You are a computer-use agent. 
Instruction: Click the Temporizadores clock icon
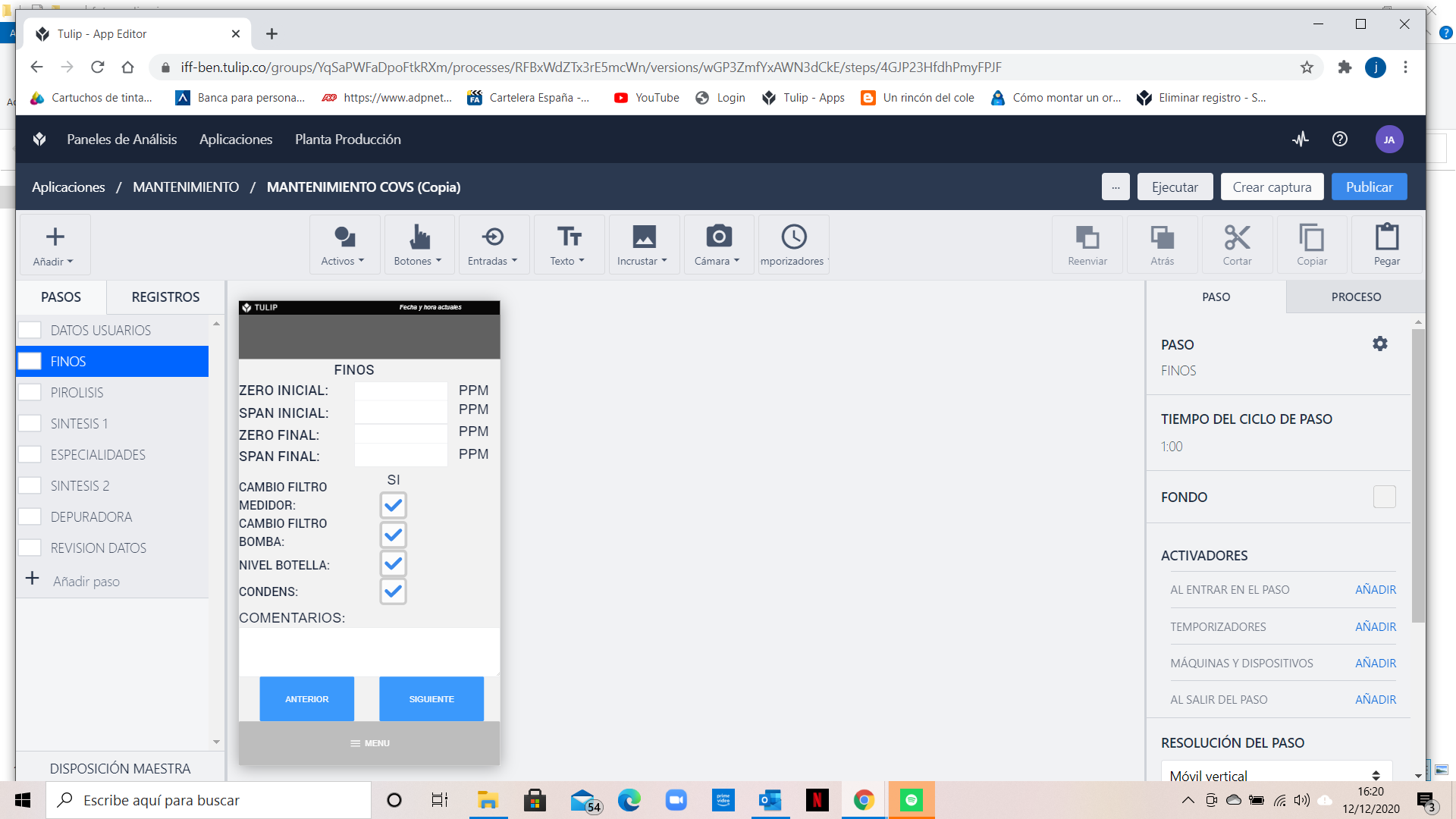pos(794,237)
